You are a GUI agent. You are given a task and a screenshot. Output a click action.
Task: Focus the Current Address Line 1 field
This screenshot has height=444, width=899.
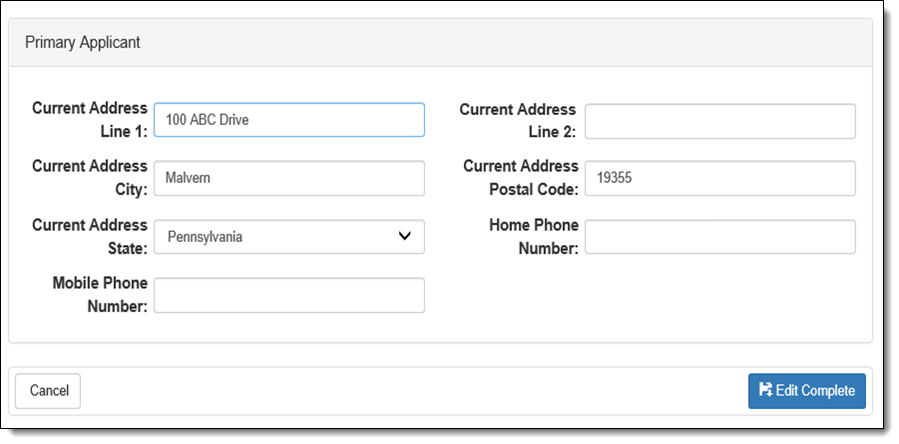(290, 120)
